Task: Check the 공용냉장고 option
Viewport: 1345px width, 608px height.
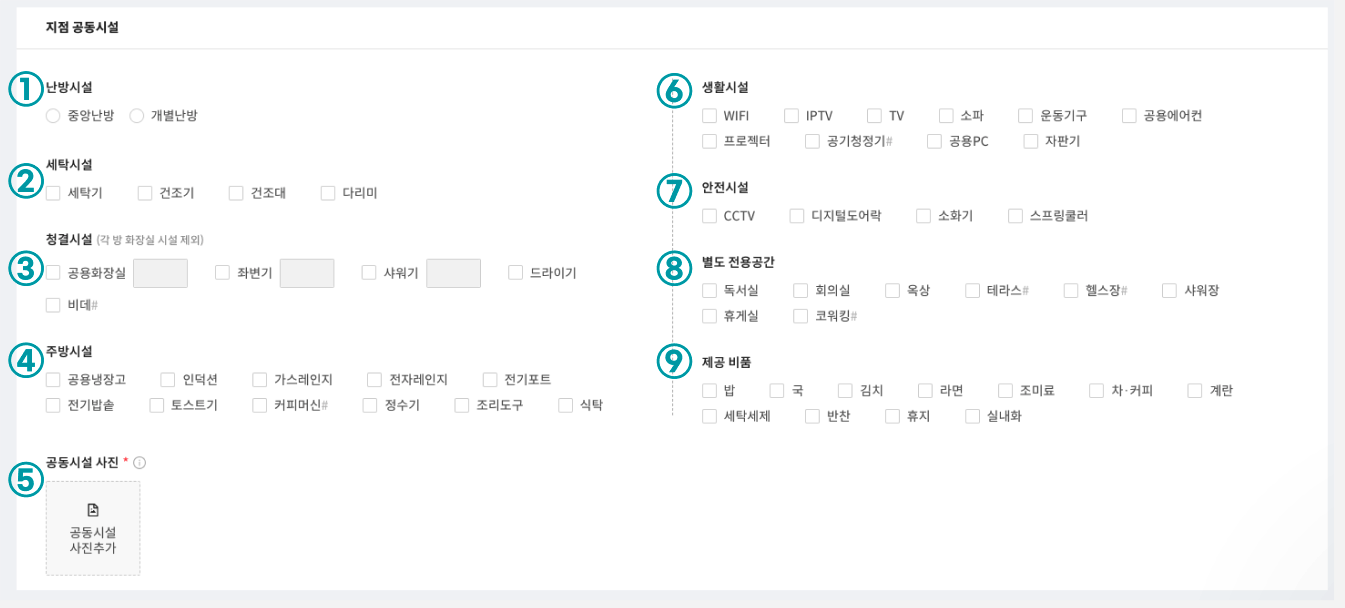Action: (x=53, y=380)
